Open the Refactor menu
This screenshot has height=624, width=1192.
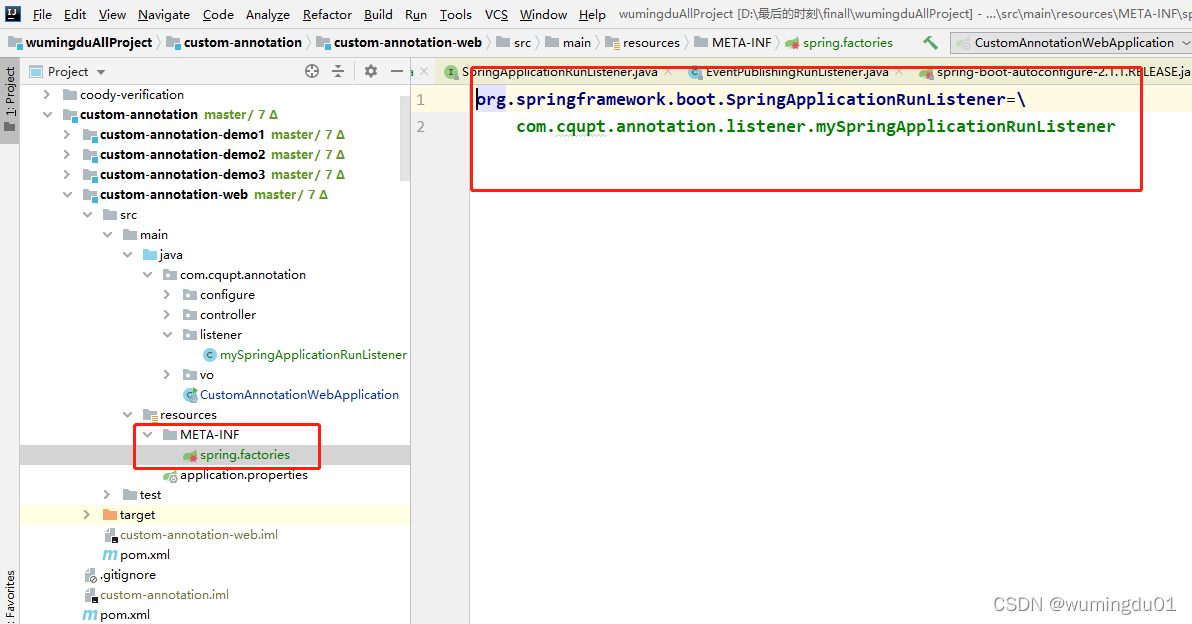coord(327,14)
